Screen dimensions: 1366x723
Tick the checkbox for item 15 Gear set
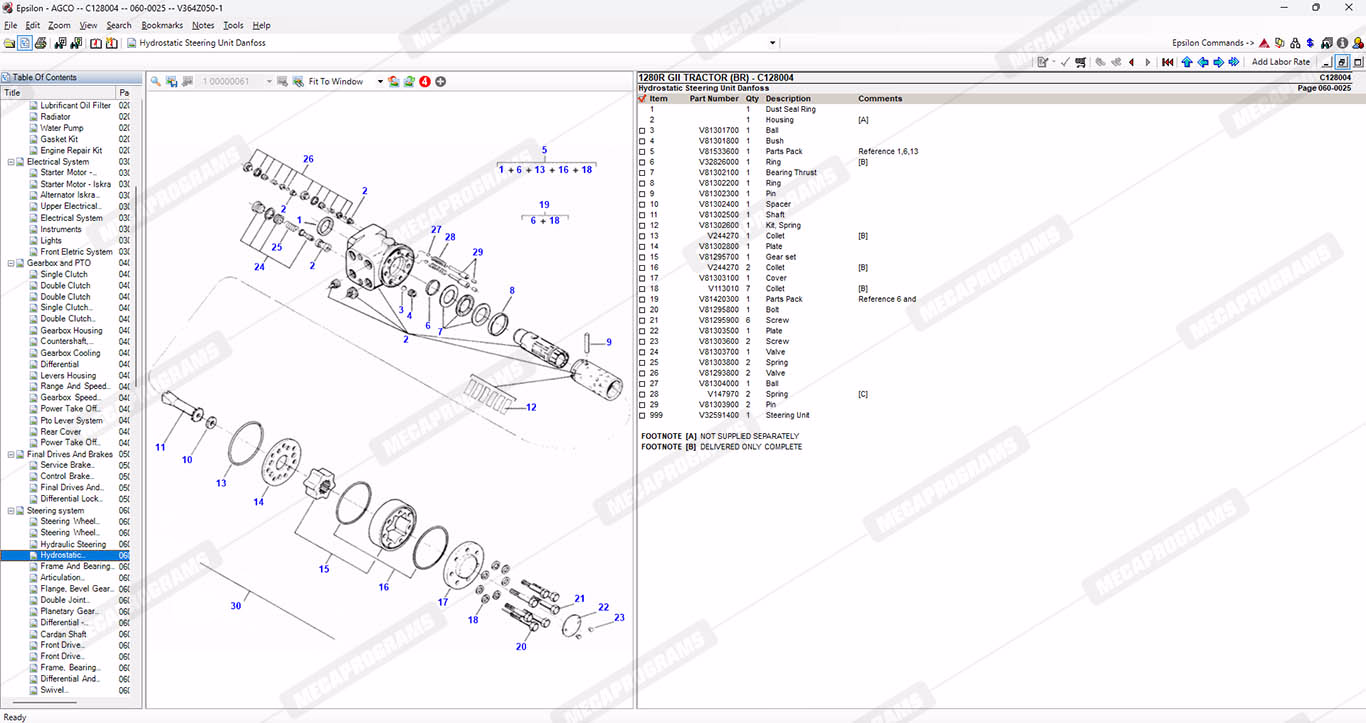pos(643,257)
